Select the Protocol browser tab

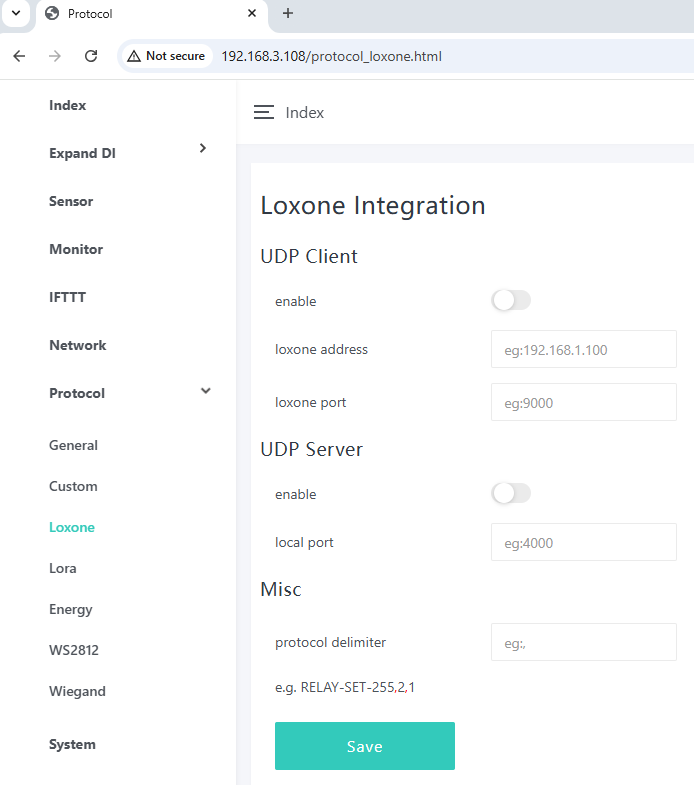[x=150, y=14]
